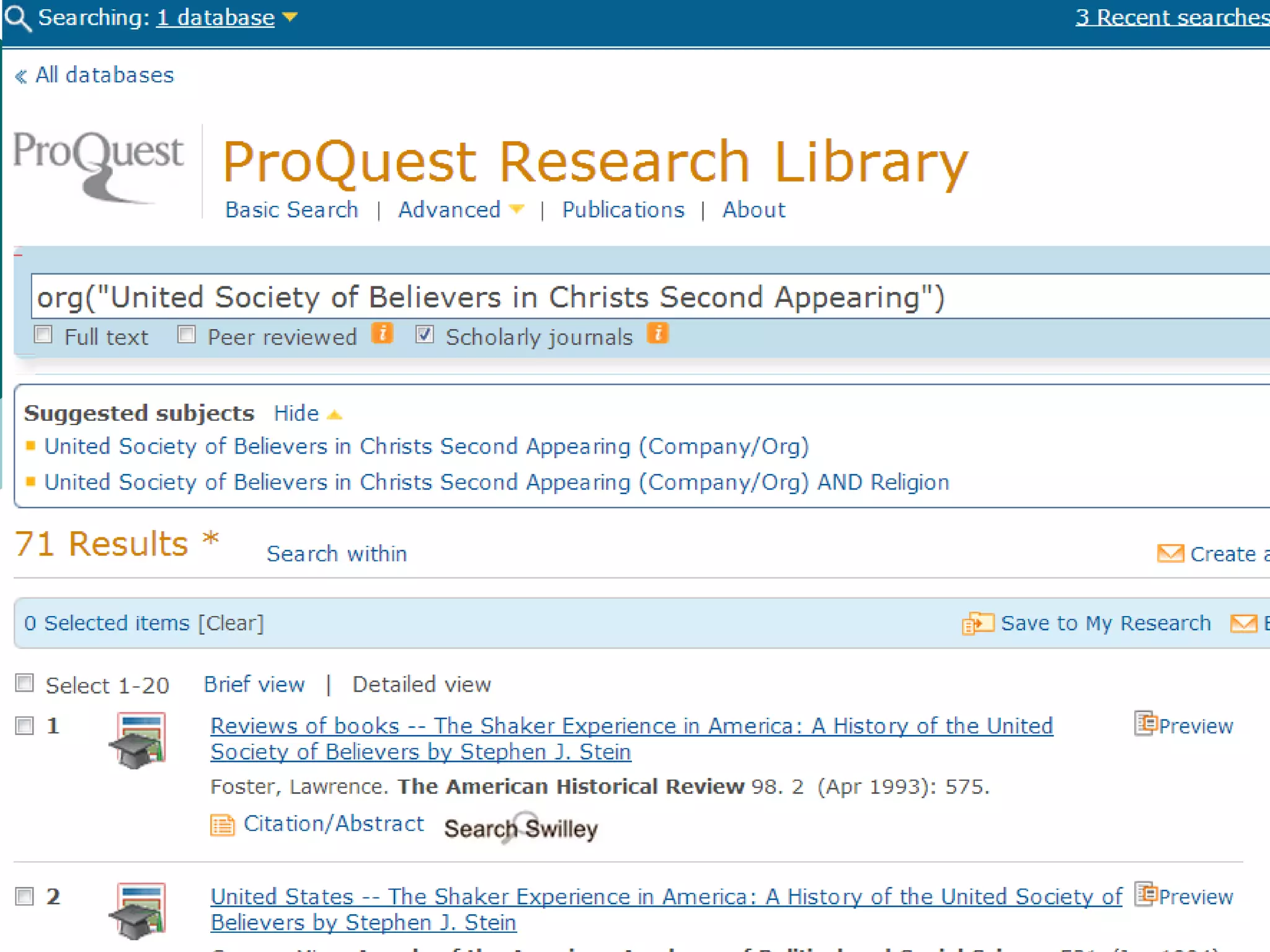The image size is (1270, 952).
Task: Go back to All databases
Action: click(95, 75)
